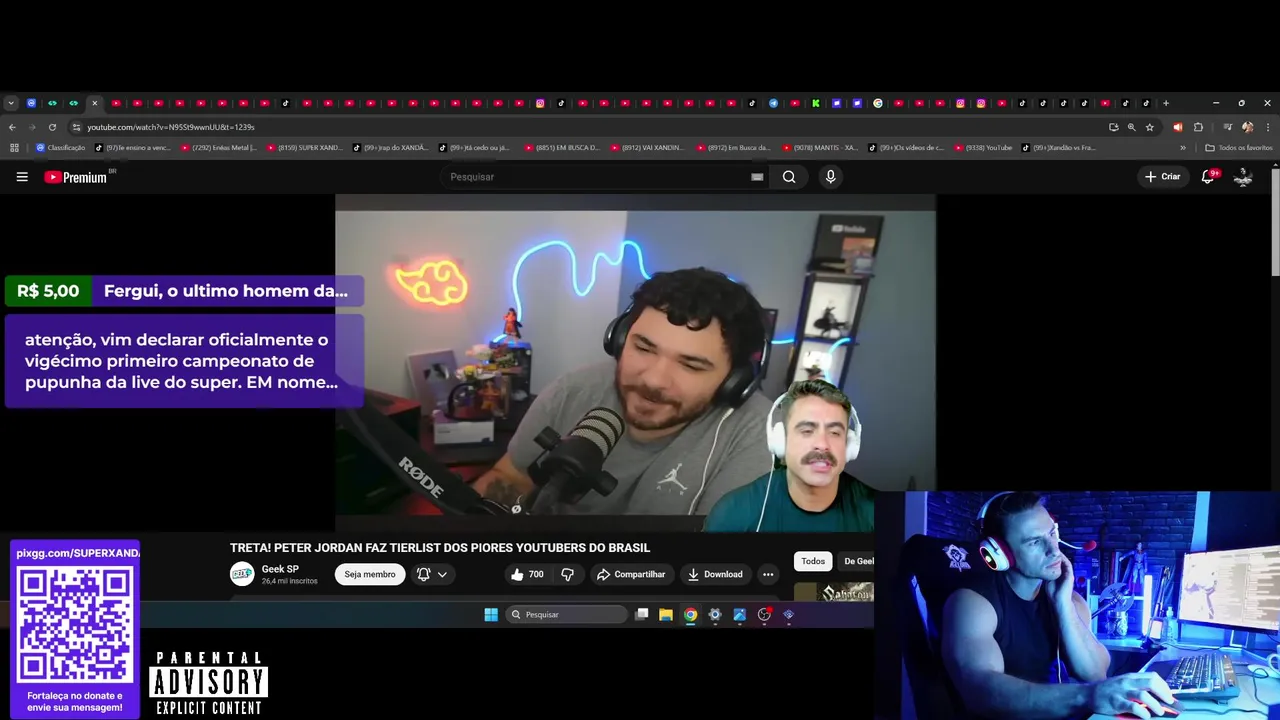Close the current active tab
1280x720 pixels.
(x=95, y=103)
